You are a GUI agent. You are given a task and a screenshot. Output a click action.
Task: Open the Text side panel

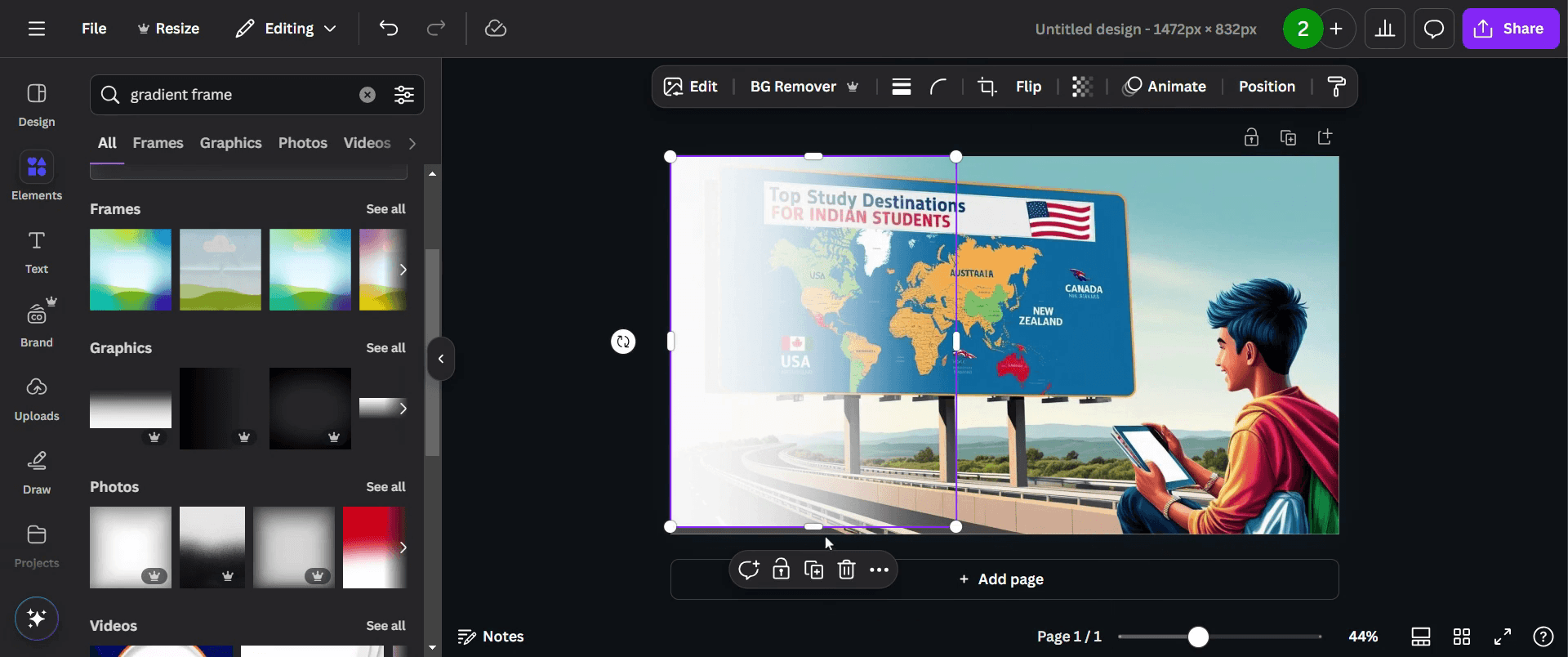click(x=37, y=252)
